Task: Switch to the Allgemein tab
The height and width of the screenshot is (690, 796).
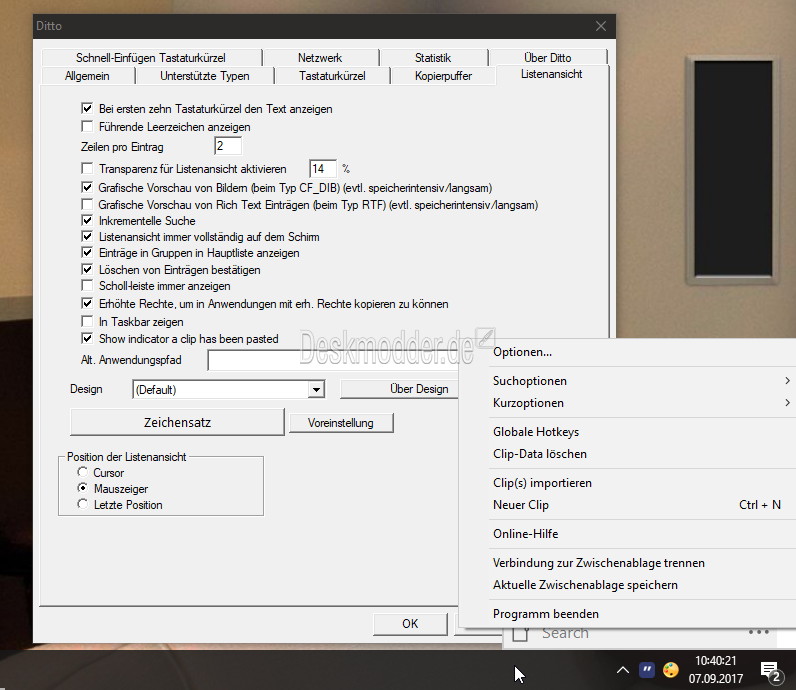Action: (x=87, y=76)
